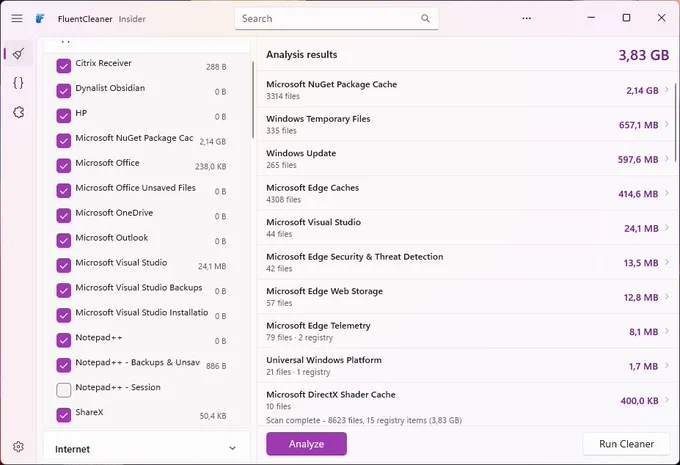
Task: Toggle Microsoft Office checkbox
Action: pyautogui.click(x=64, y=166)
